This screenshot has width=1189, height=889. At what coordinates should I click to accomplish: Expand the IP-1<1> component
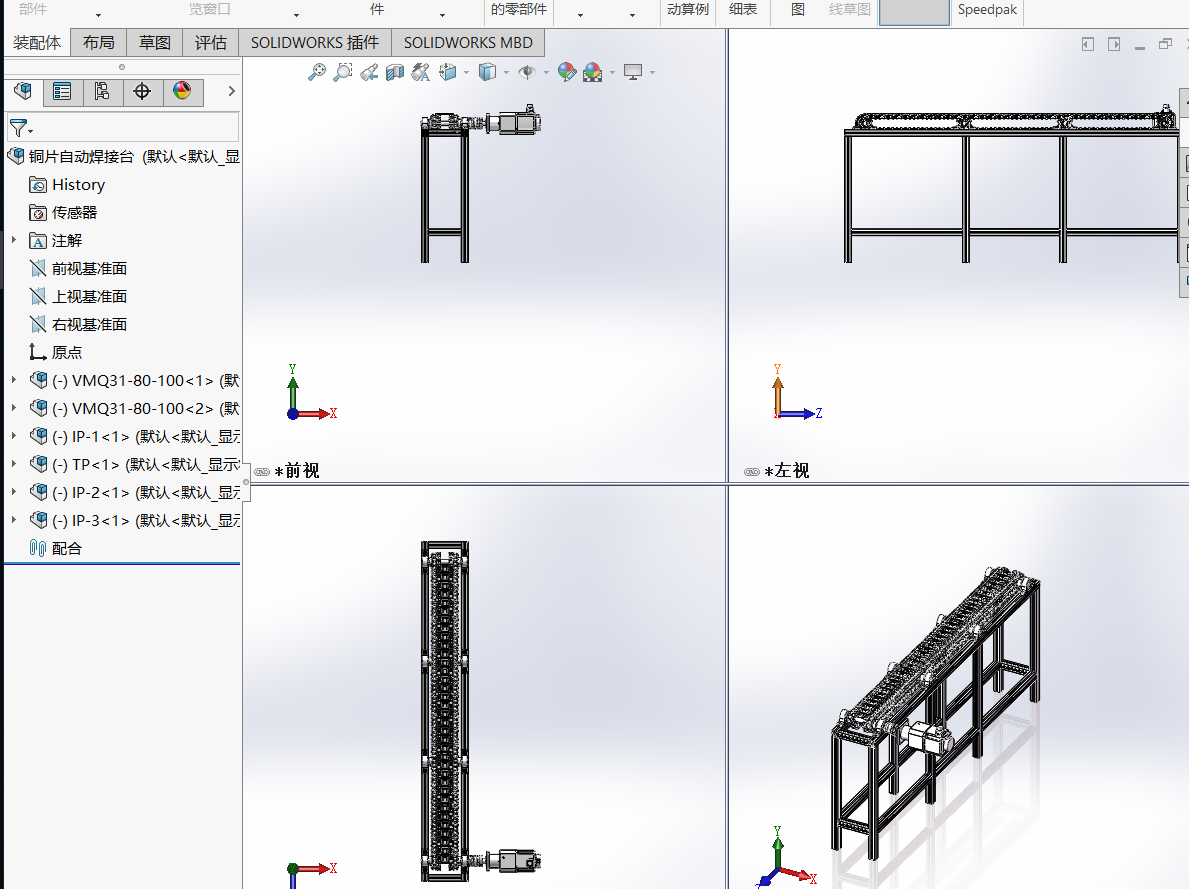point(14,436)
